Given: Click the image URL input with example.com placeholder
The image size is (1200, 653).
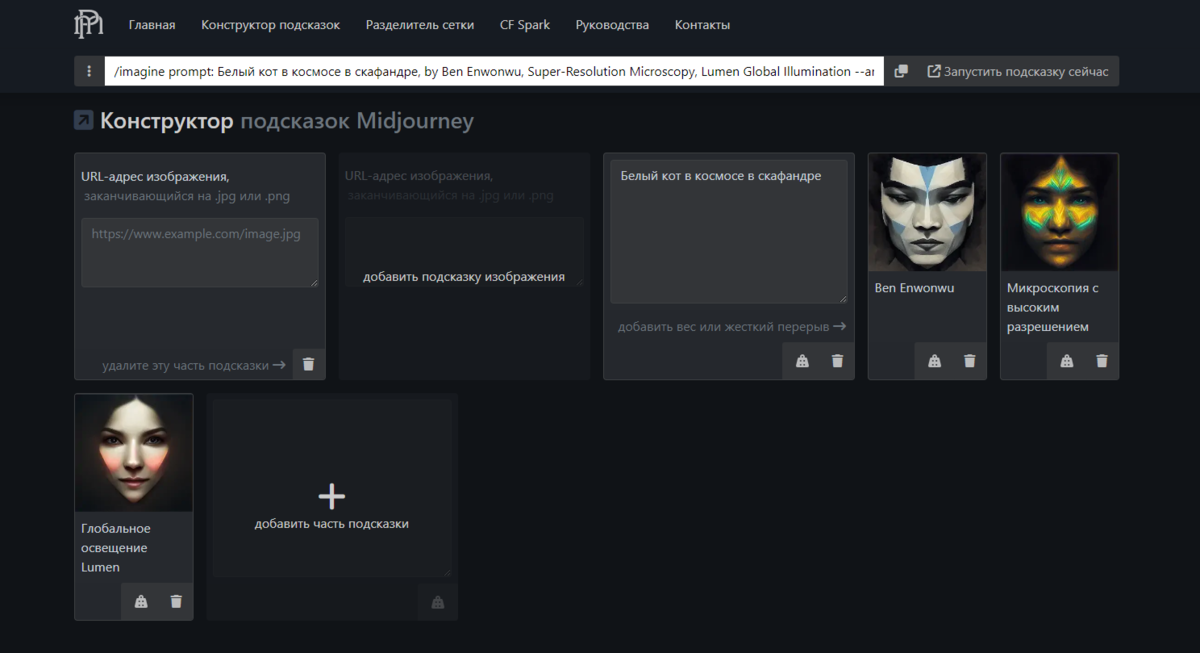Looking at the screenshot, I should [x=200, y=253].
